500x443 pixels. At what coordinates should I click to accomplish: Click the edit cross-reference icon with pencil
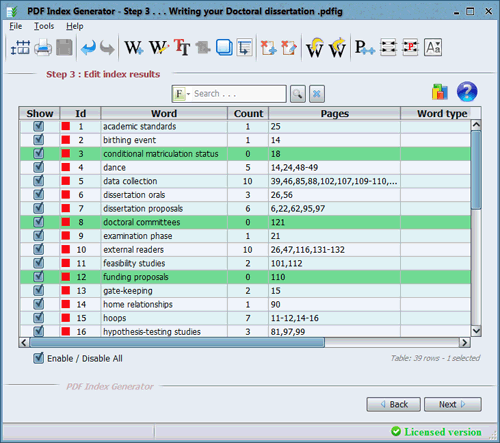[289, 47]
